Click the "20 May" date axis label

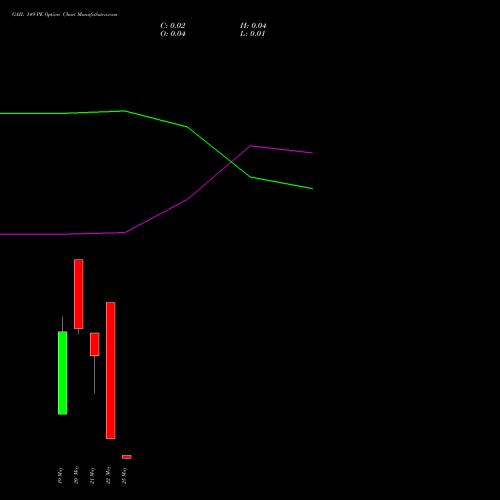76,475
